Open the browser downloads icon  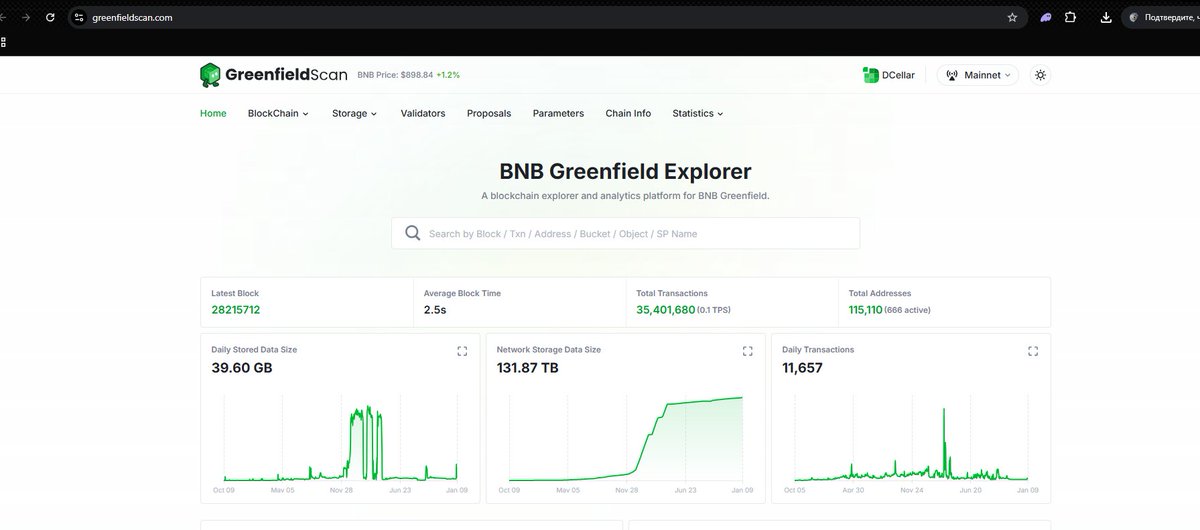coord(1106,17)
